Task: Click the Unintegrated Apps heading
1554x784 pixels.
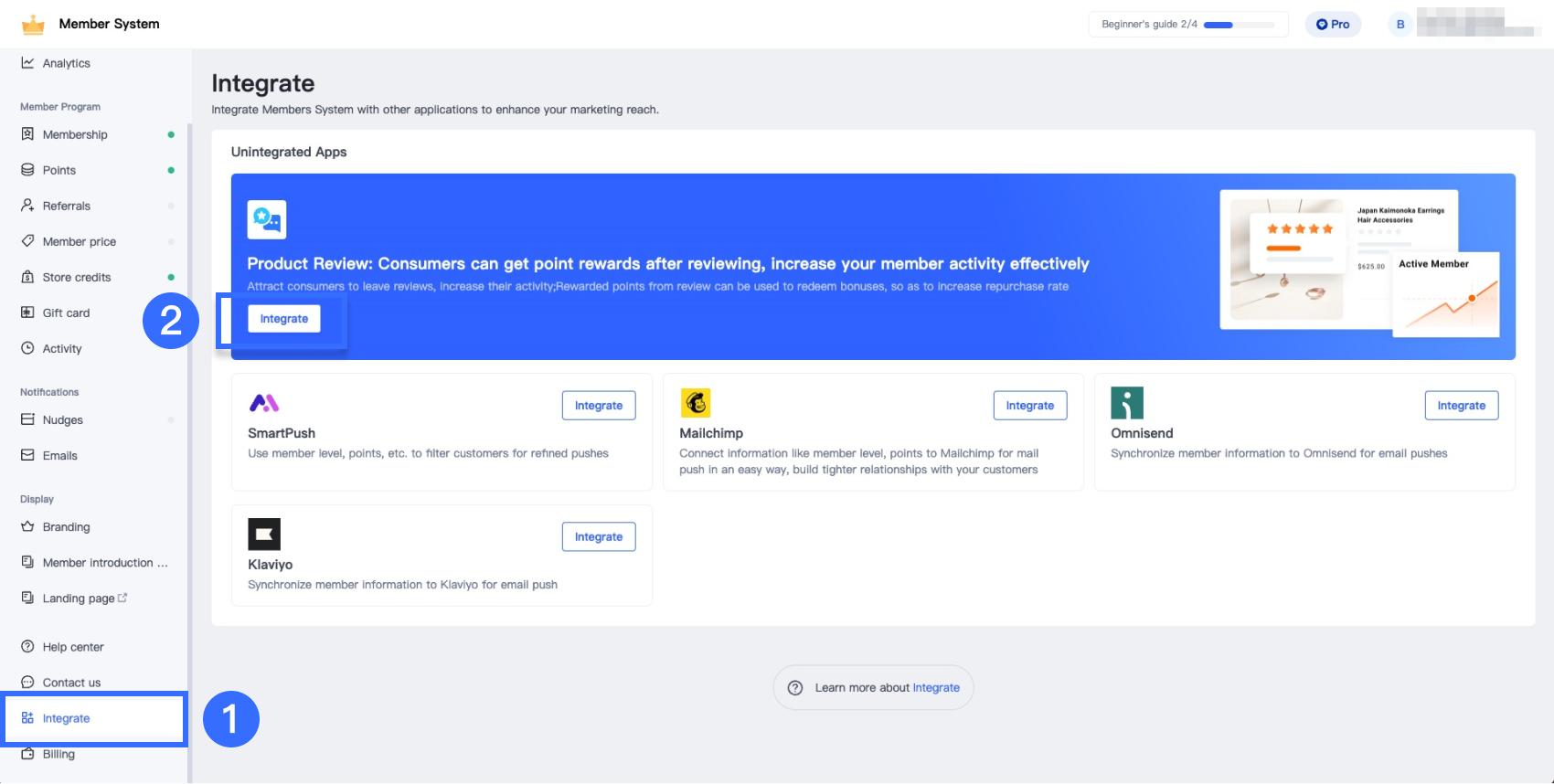Action: pos(289,152)
